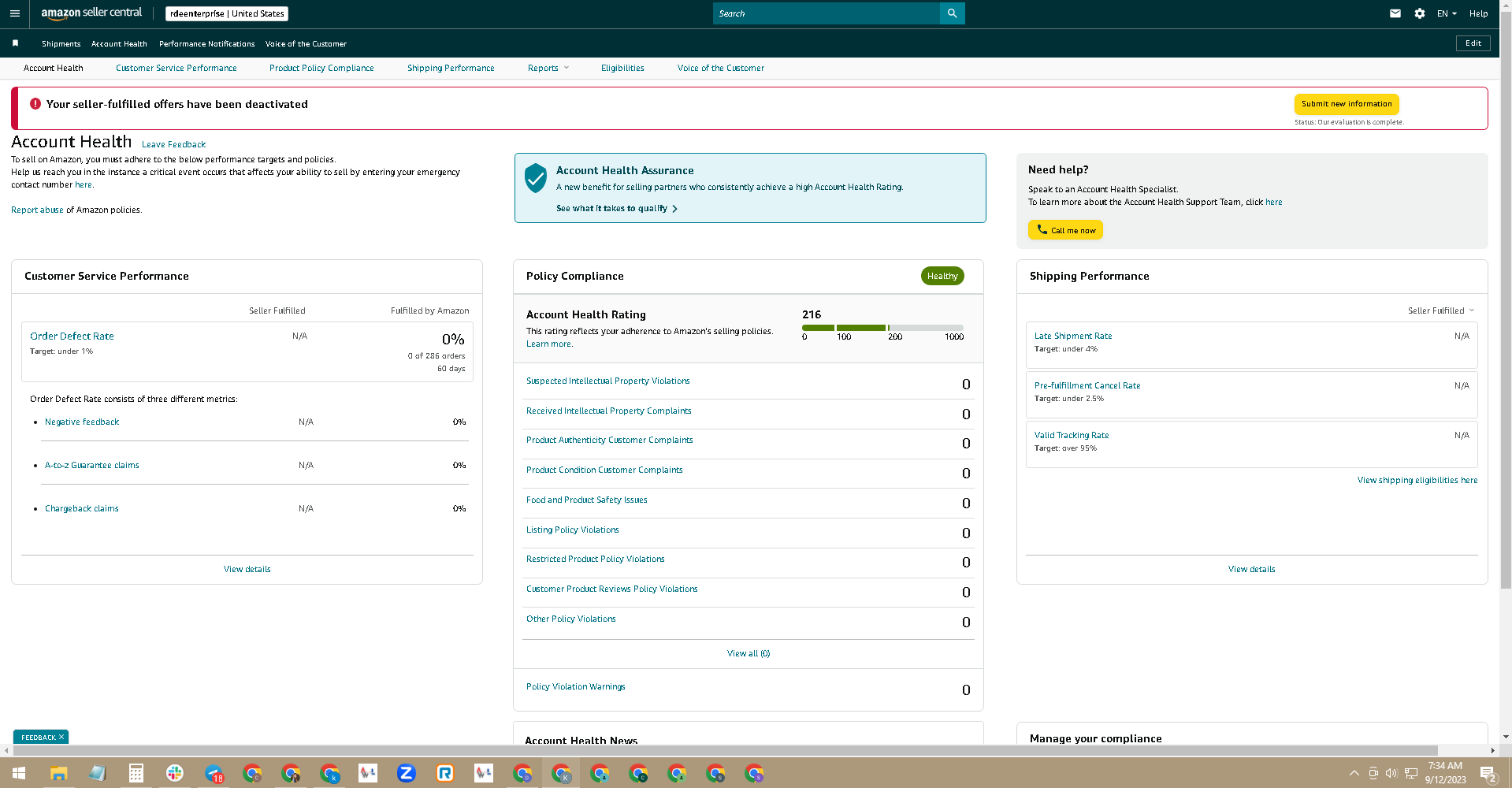Click the bookmark flag icon
1512x788 pixels.
[15, 43]
